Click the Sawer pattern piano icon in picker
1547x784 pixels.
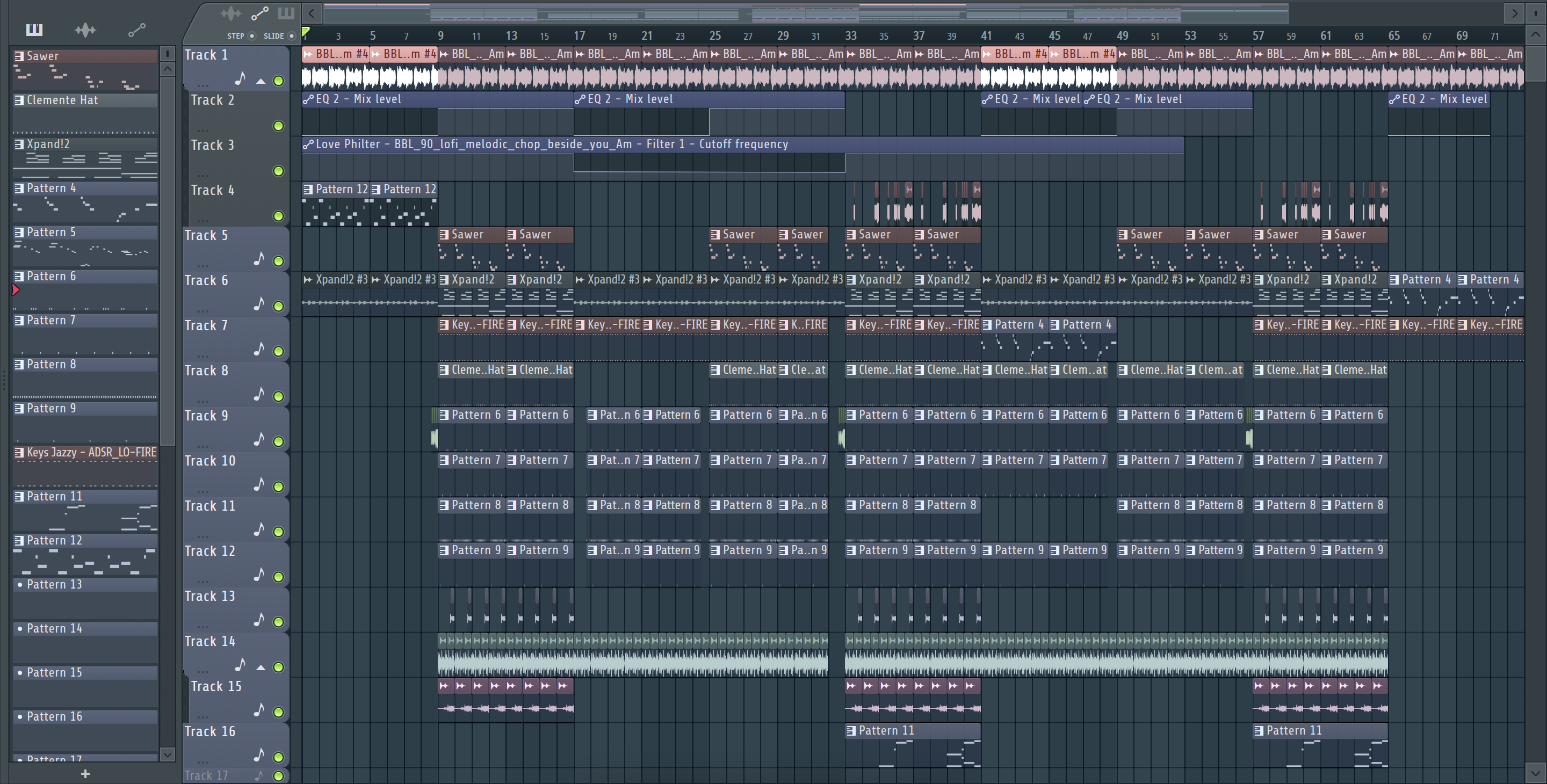tap(19, 56)
